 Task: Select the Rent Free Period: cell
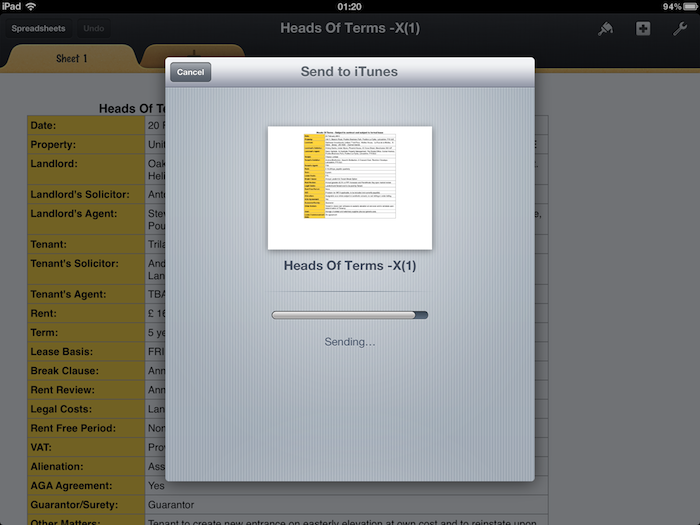tap(86, 428)
